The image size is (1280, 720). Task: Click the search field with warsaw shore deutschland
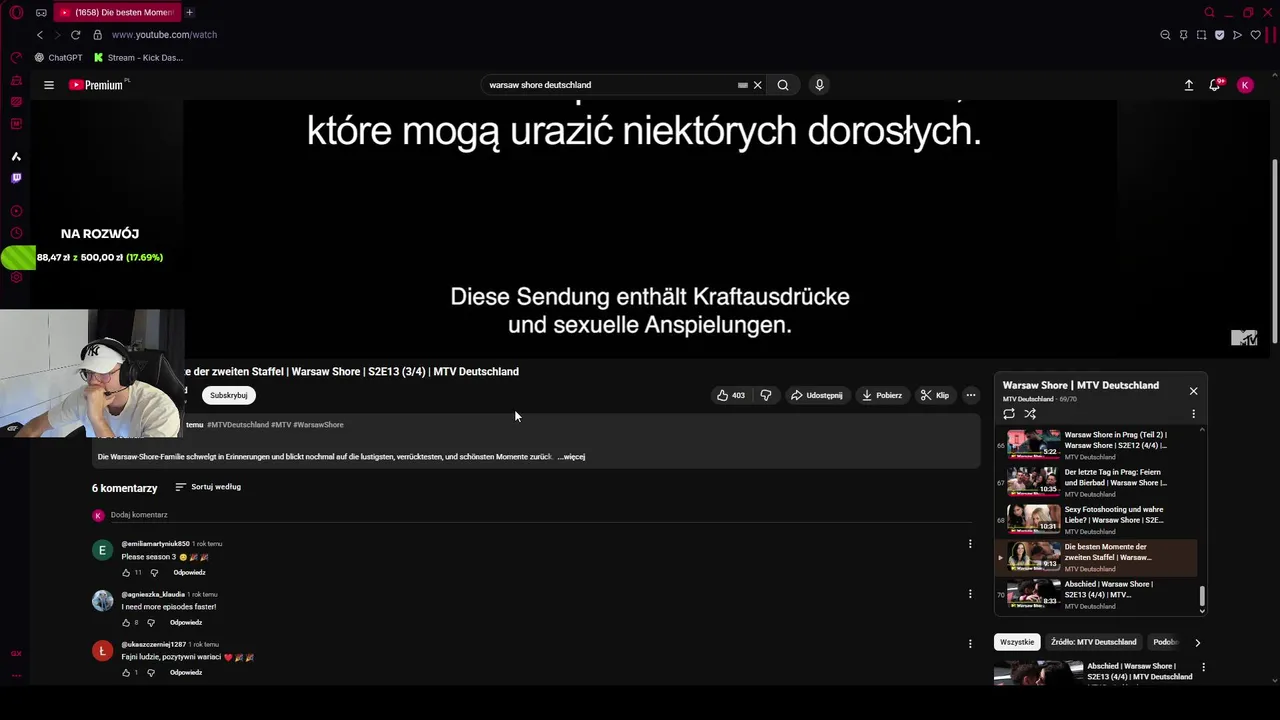click(610, 85)
